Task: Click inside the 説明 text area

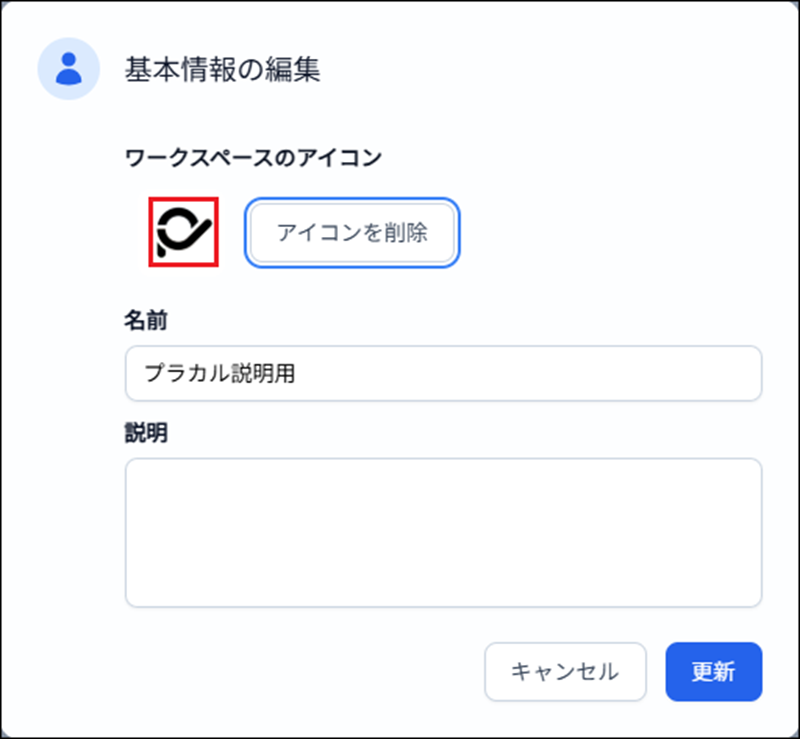Action: (x=443, y=532)
